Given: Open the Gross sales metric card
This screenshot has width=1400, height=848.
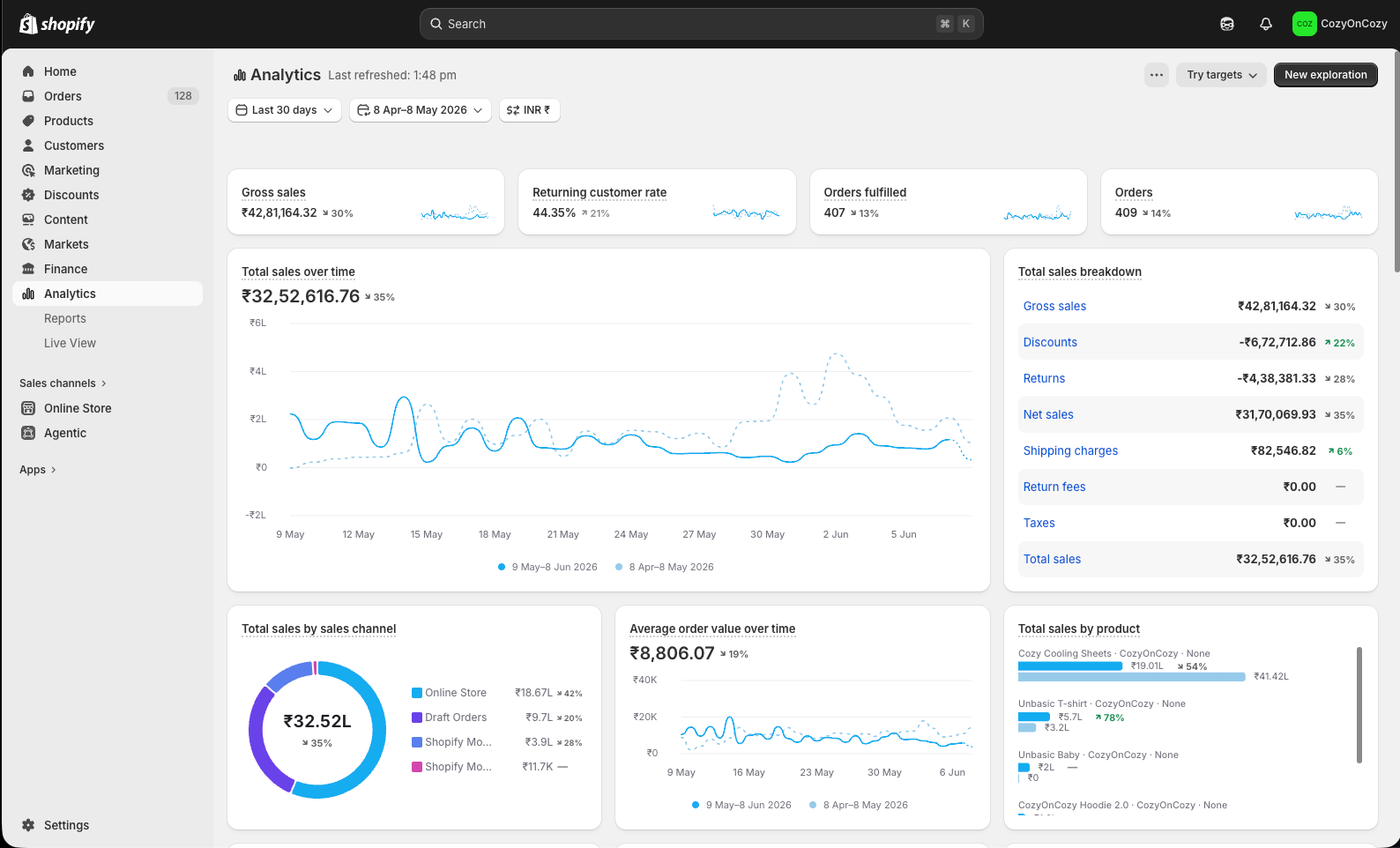Looking at the screenshot, I should (x=366, y=202).
